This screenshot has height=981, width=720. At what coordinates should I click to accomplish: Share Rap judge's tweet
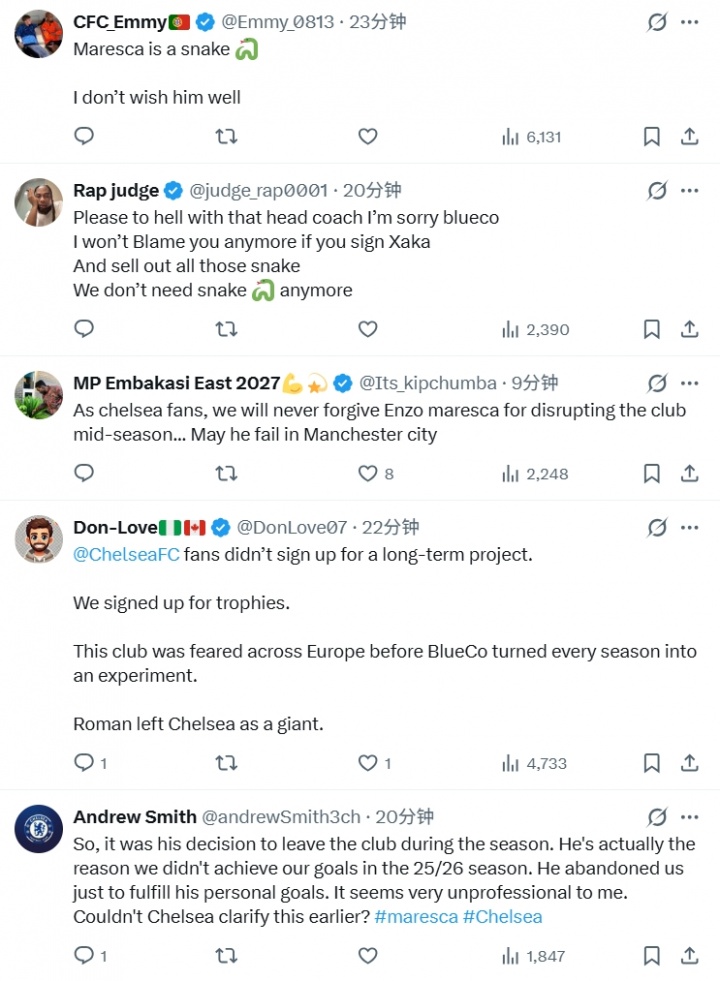point(689,328)
